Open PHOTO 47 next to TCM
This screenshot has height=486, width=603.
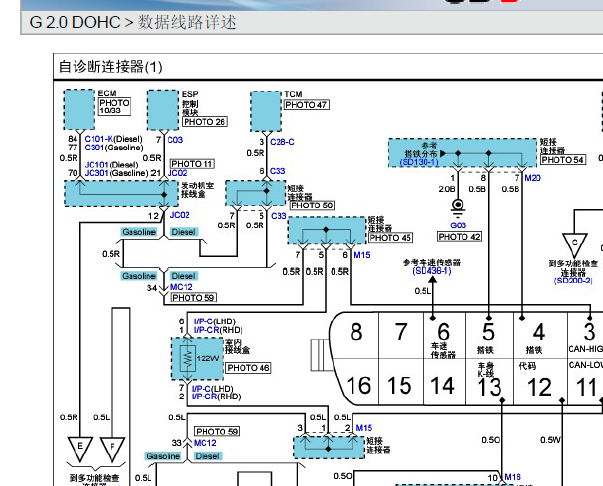pos(306,105)
